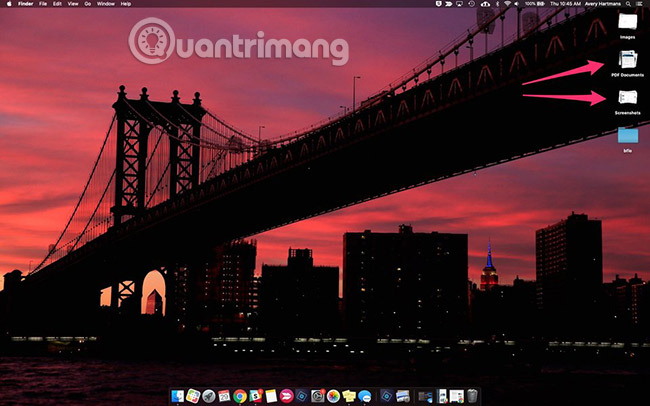Expand the Screenshots stack
650x406 pixels.
coord(628,98)
